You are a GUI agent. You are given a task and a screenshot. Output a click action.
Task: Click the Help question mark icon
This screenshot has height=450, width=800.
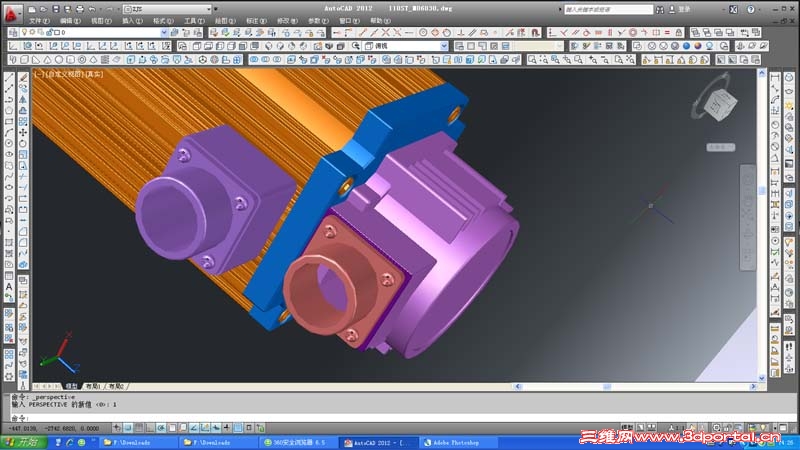click(x=751, y=9)
